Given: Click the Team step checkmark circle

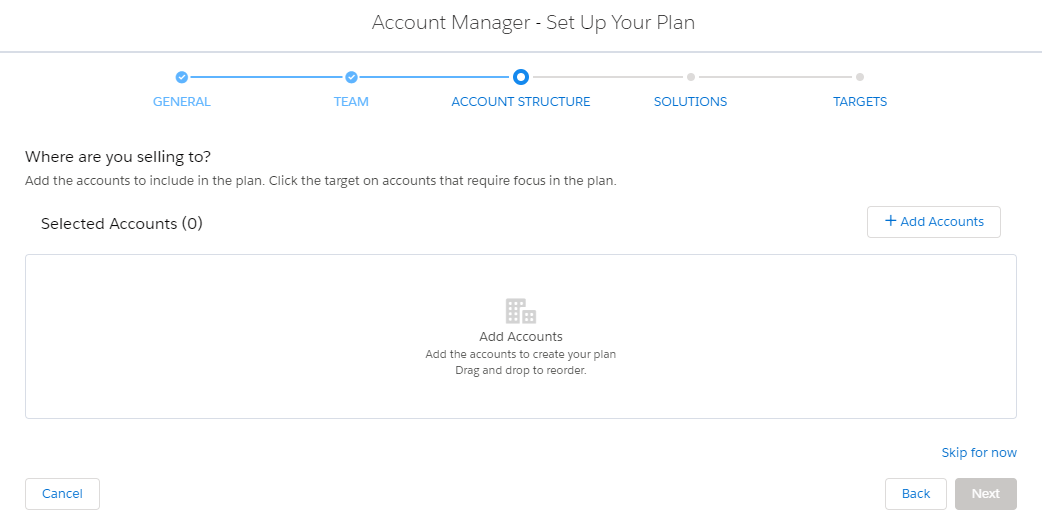Looking at the screenshot, I should pyautogui.click(x=352, y=77).
